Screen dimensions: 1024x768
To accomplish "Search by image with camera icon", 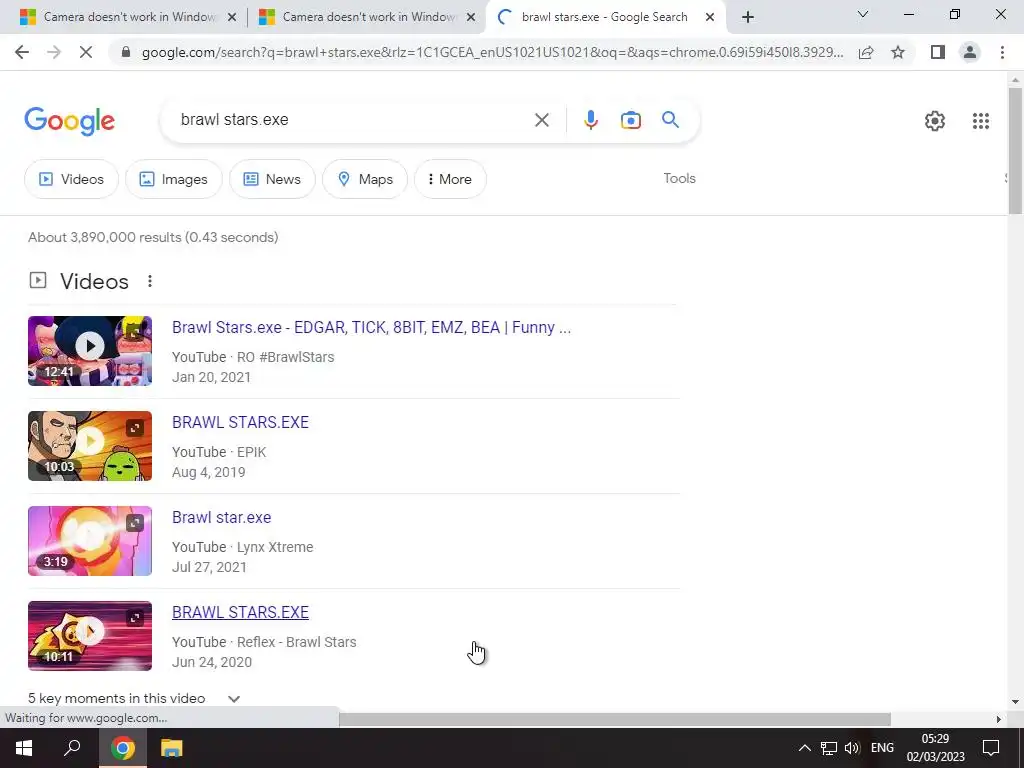I will 630,120.
